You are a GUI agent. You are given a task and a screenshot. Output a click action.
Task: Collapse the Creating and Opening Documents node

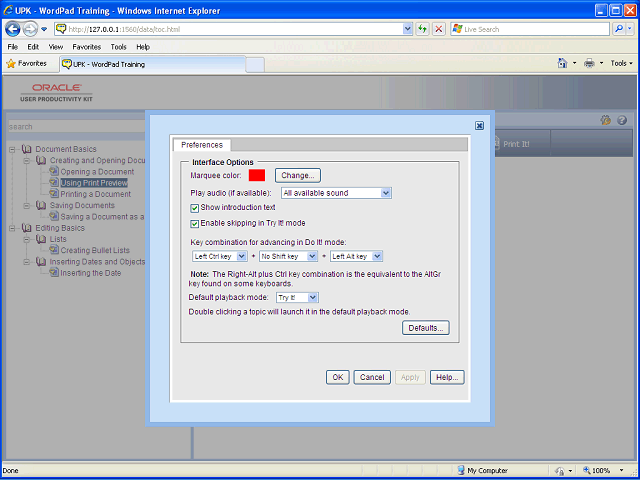[x=27, y=161]
